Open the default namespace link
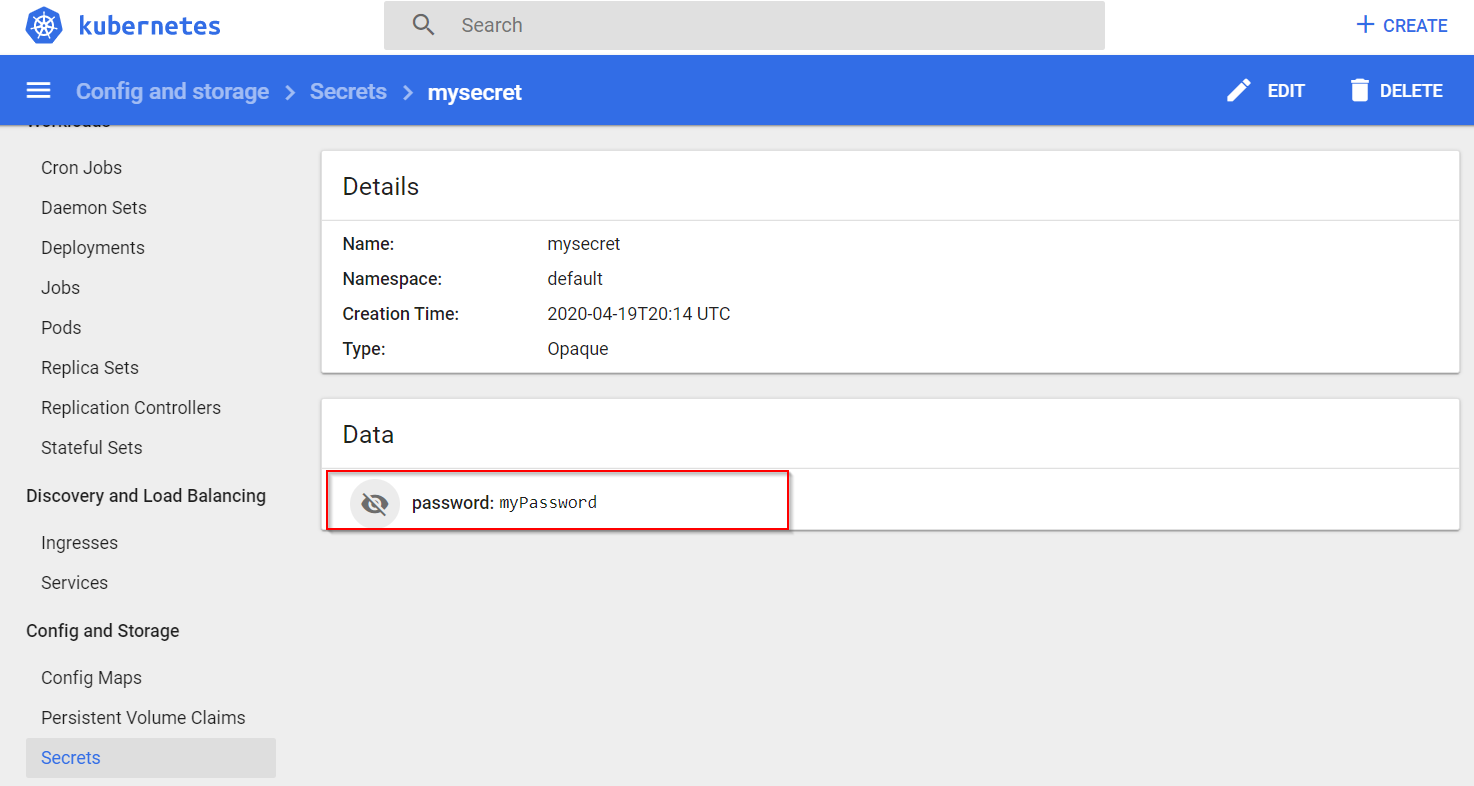 pyautogui.click(x=575, y=278)
